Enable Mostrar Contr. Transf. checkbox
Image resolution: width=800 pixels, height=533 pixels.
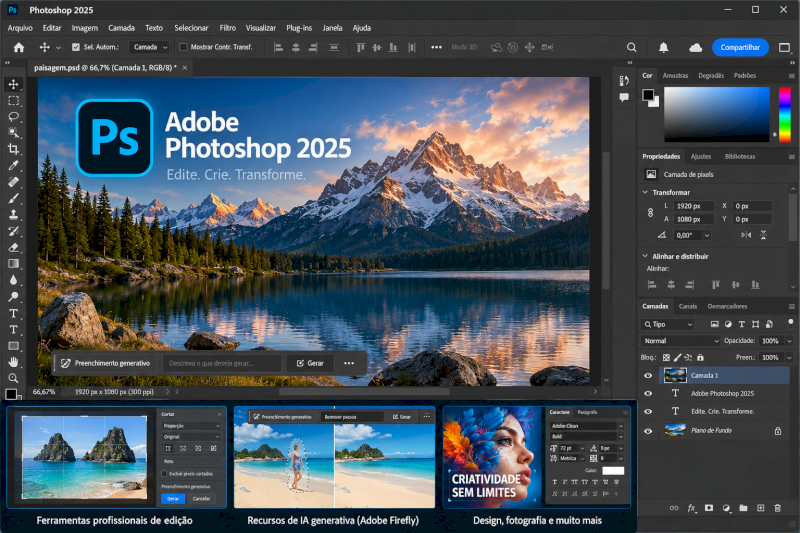pos(183,47)
